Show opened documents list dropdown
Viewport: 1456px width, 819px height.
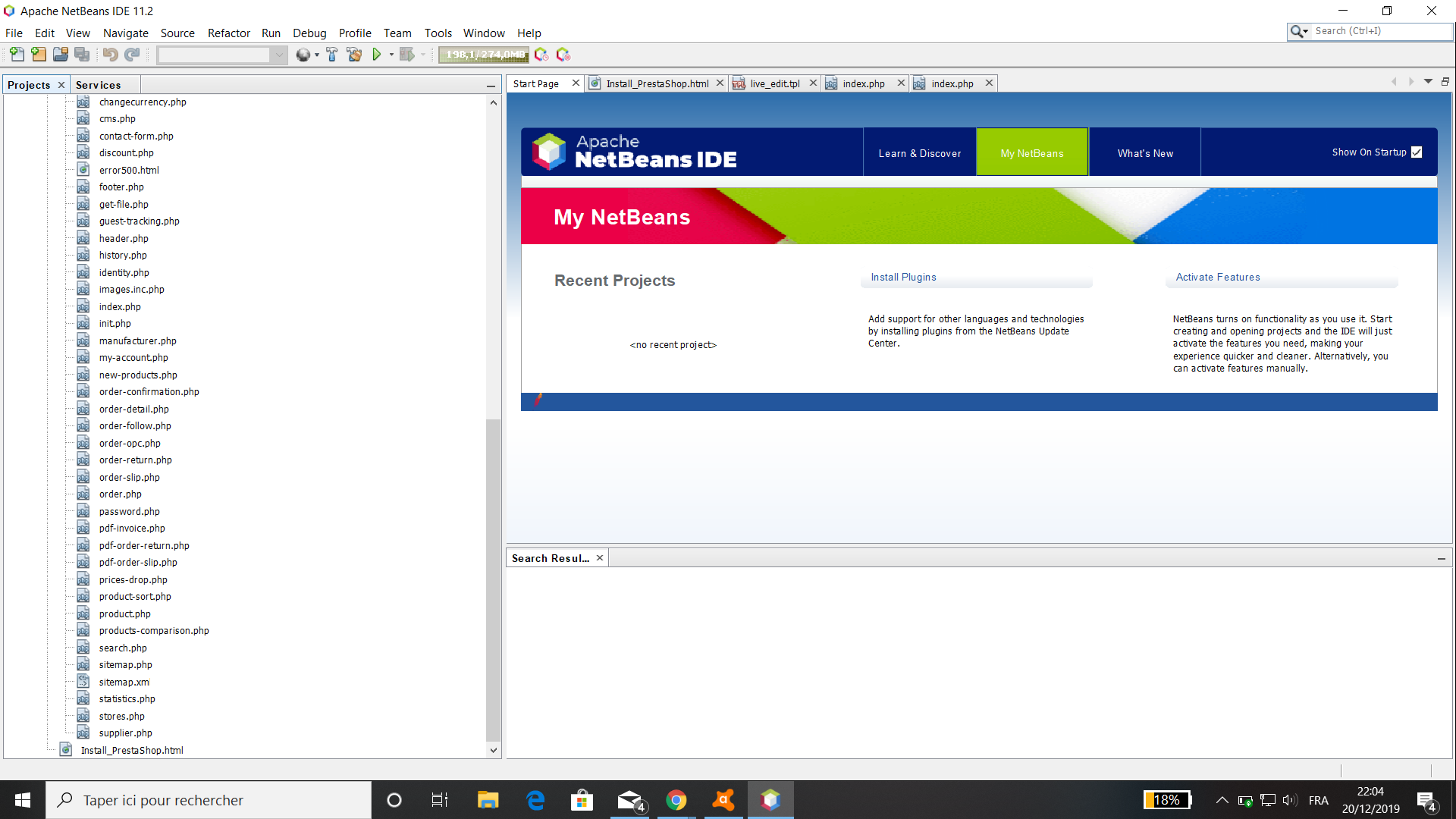1428,81
